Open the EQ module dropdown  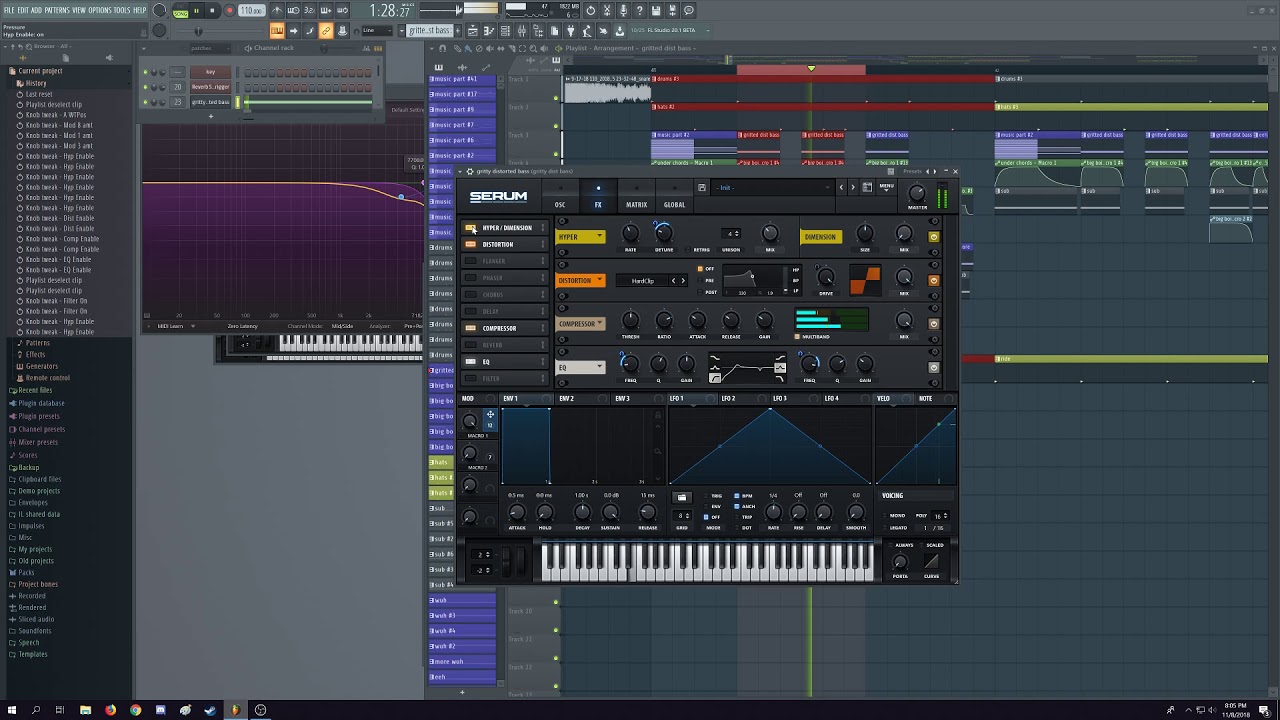tap(581, 368)
